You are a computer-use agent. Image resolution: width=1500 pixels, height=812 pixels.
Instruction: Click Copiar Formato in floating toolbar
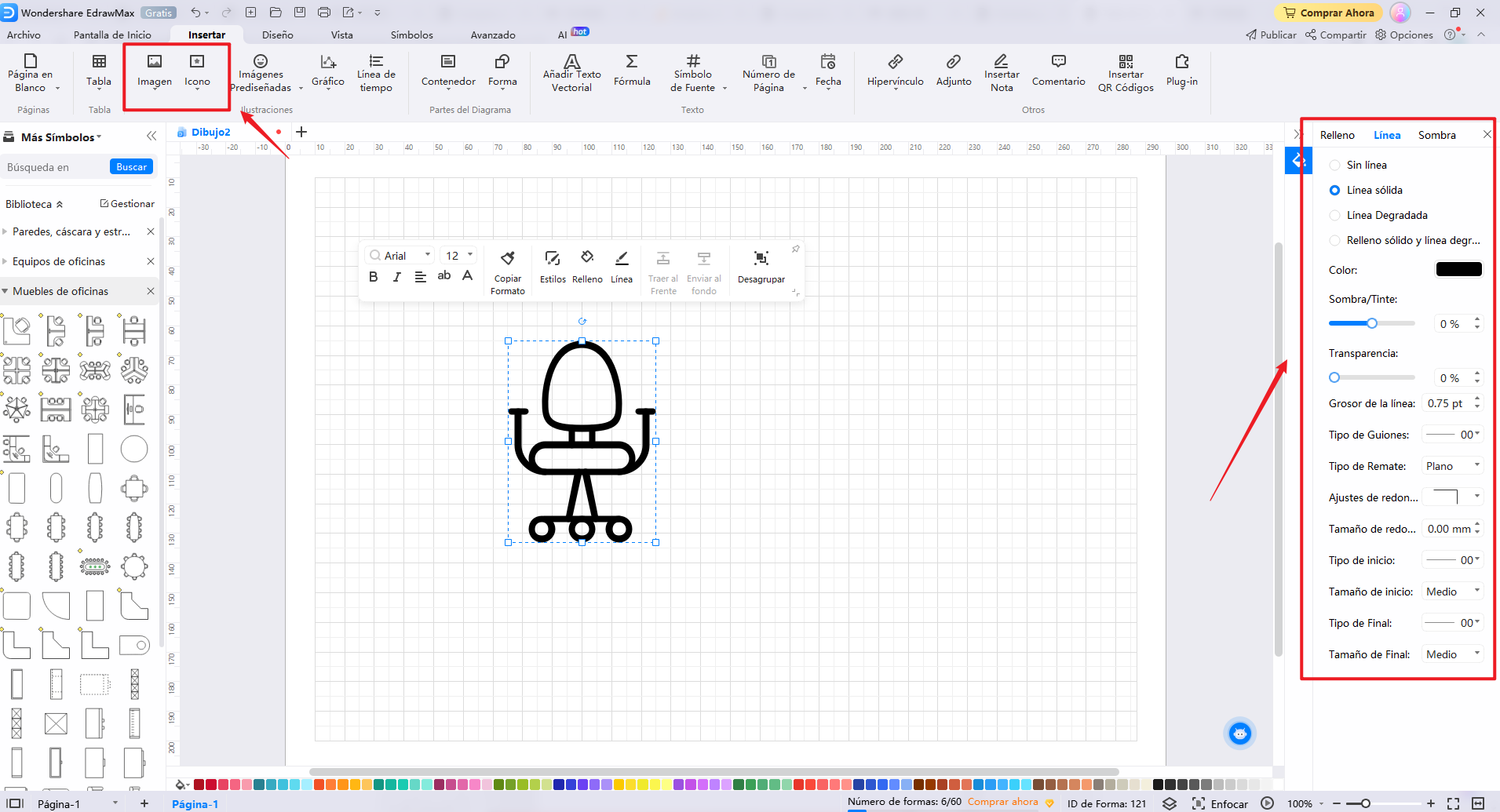pyautogui.click(x=508, y=271)
